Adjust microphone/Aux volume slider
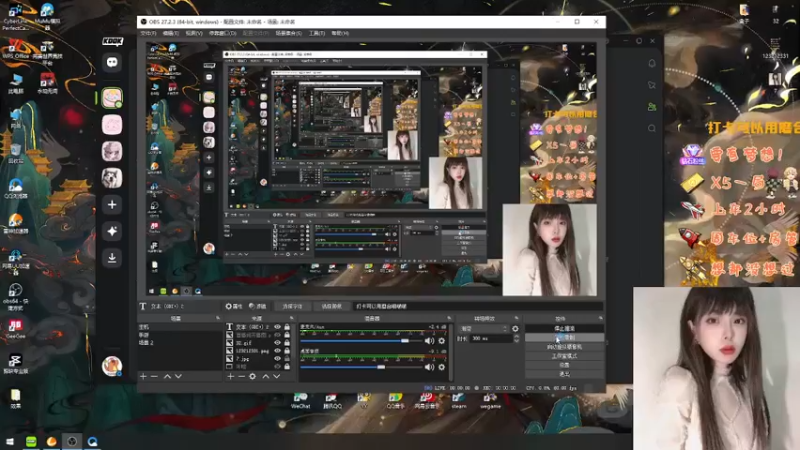Viewport: 800px width, 450px height. coord(361,340)
